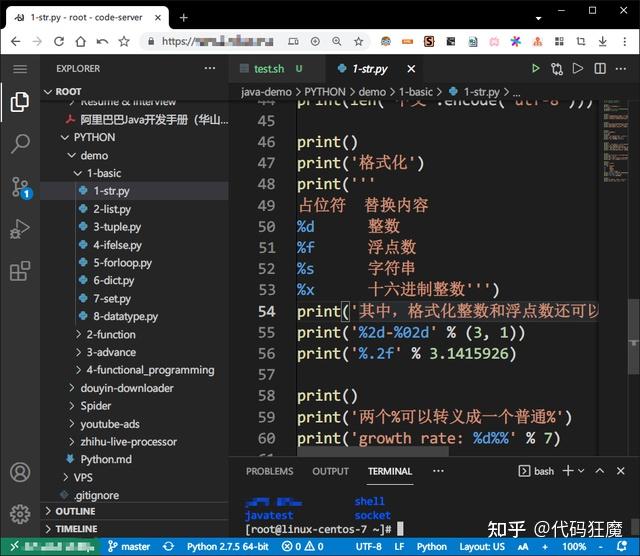
Task: Collapse the 1-basic folder
Action: pyautogui.click(x=78, y=173)
